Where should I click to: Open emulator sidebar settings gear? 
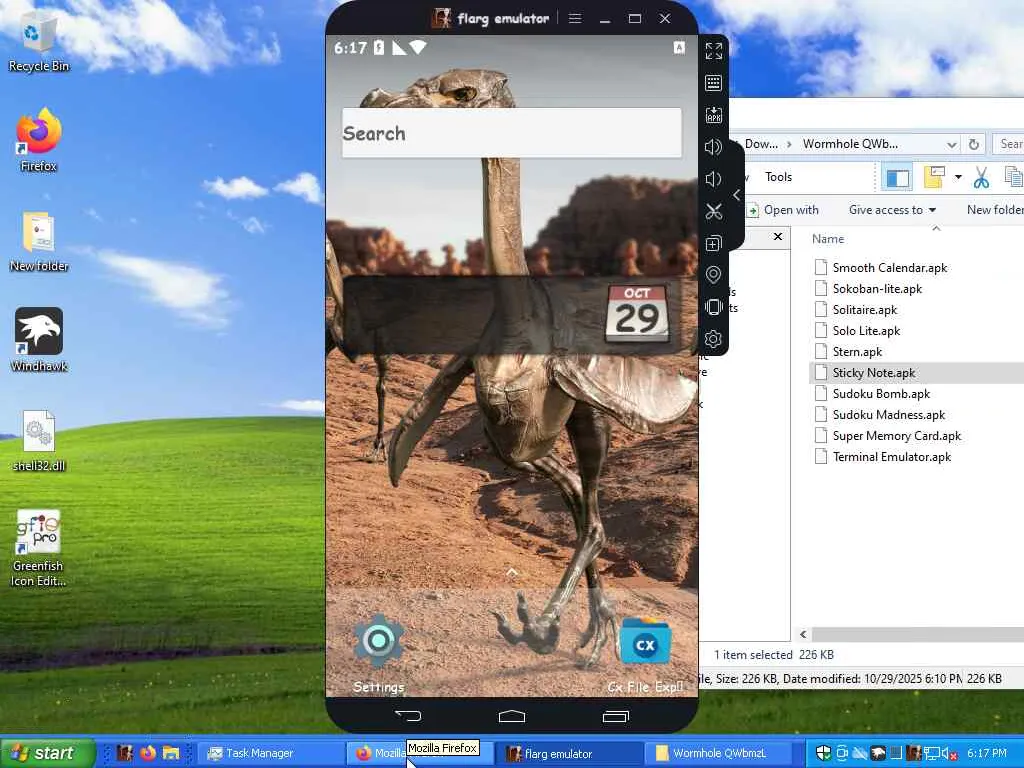[713, 339]
